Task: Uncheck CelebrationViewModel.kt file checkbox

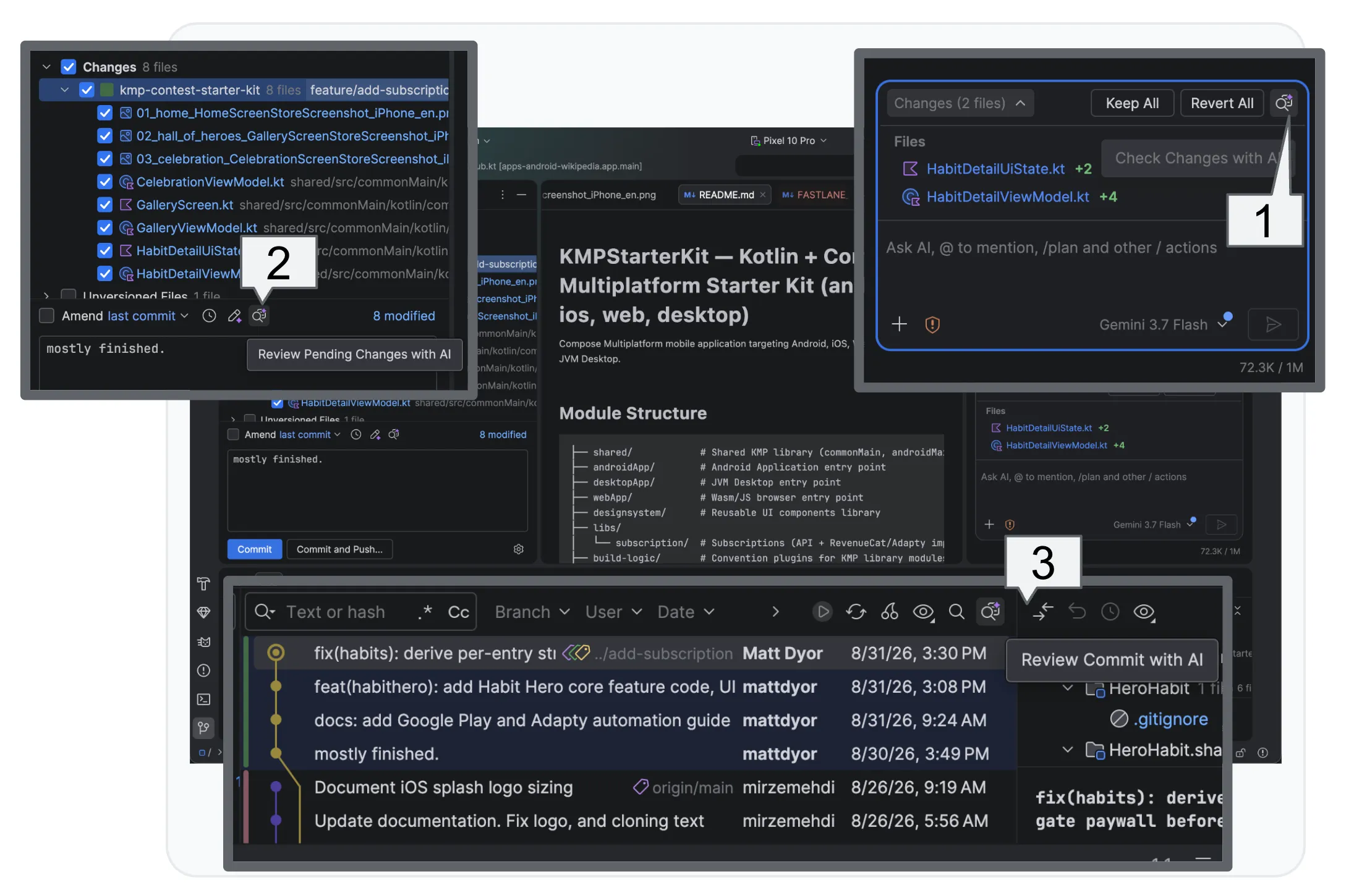Action: point(105,182)
